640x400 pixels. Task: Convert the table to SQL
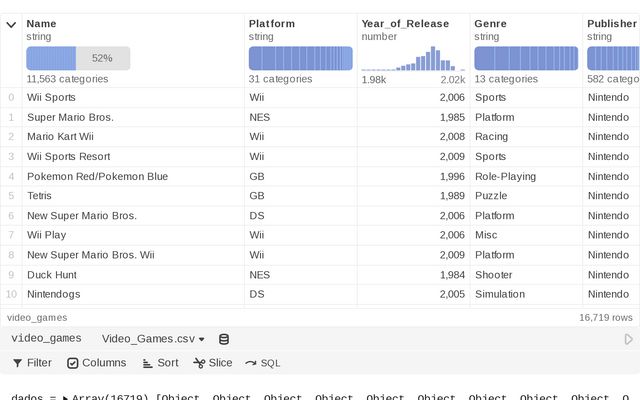tap(262, 363)
